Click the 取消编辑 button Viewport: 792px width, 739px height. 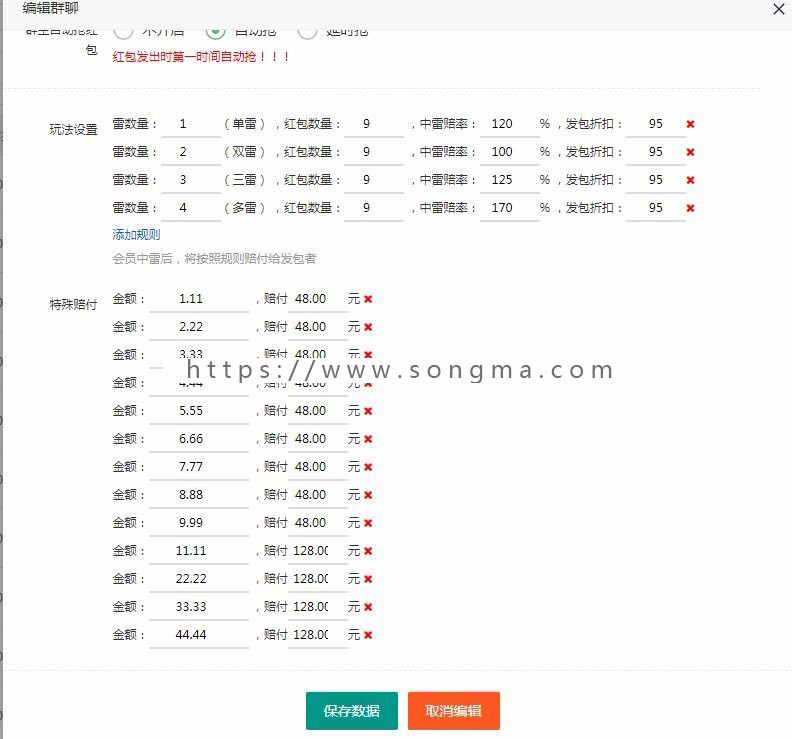pos(454,711)
